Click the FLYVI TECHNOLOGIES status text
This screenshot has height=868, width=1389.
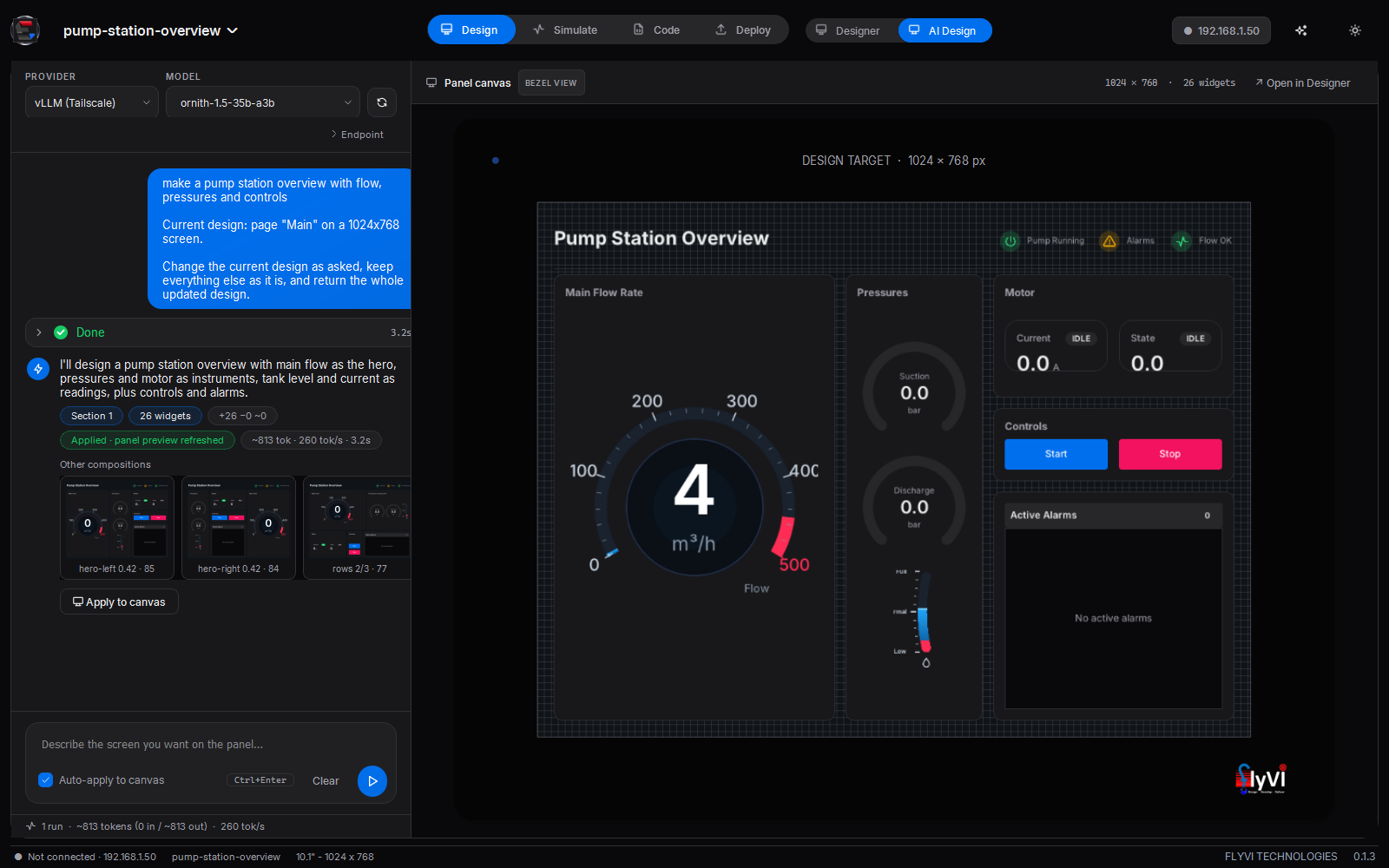coord(1280,857)
